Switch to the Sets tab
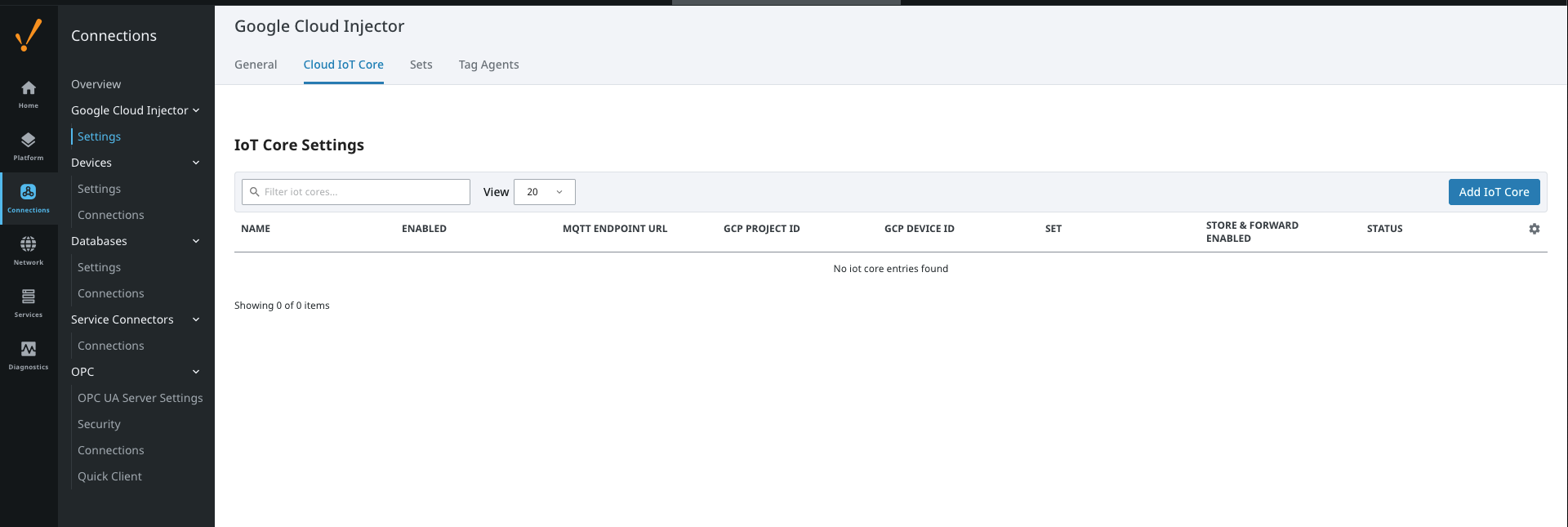 click(x=421, y=65)
